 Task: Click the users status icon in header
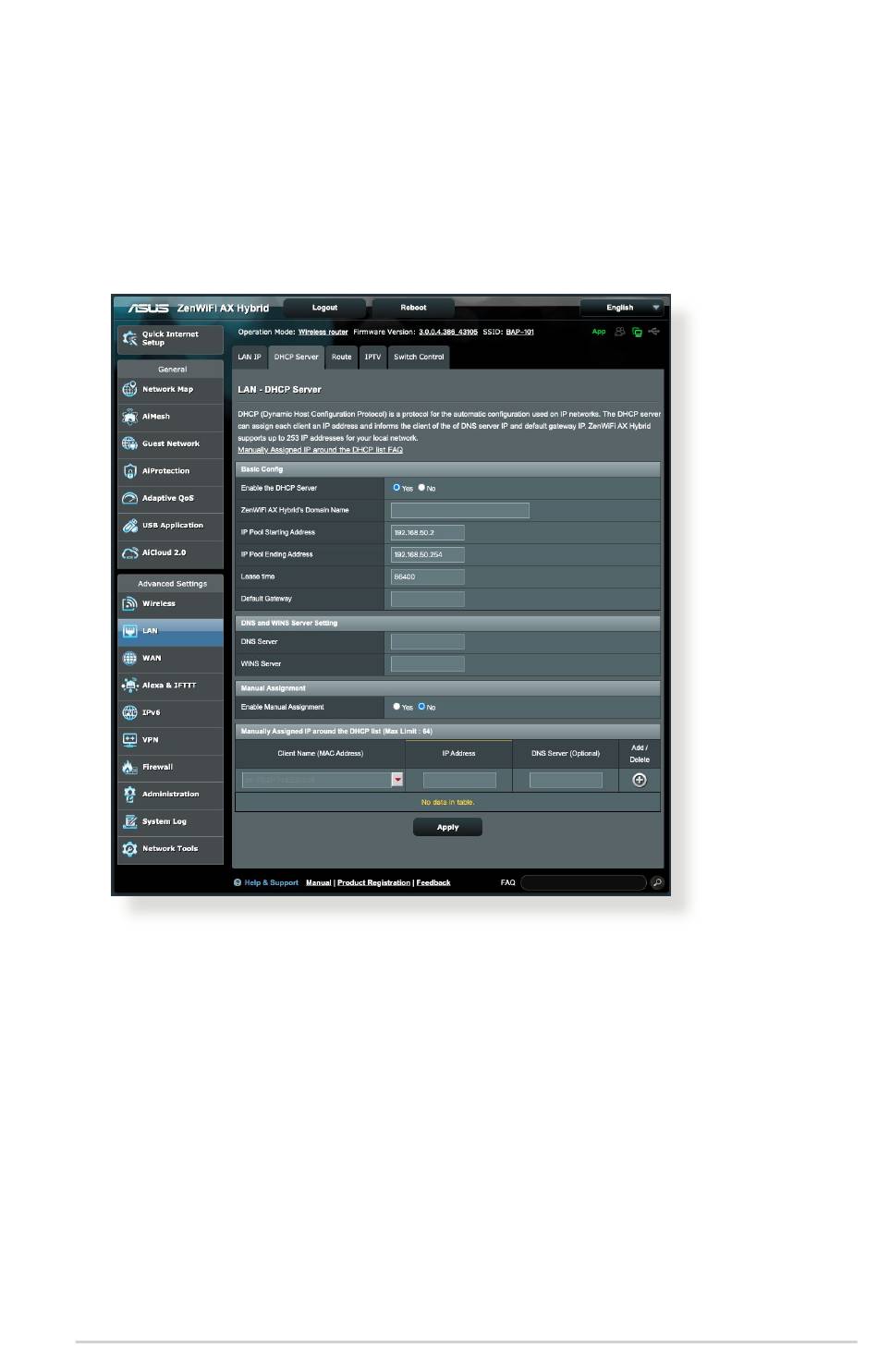[620, 332]
